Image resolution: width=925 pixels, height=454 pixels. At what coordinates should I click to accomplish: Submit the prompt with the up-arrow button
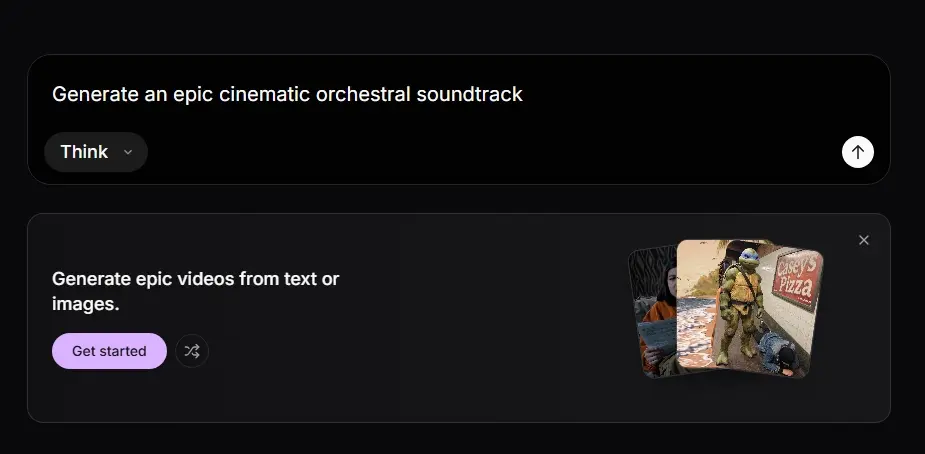tap(857, 152)
